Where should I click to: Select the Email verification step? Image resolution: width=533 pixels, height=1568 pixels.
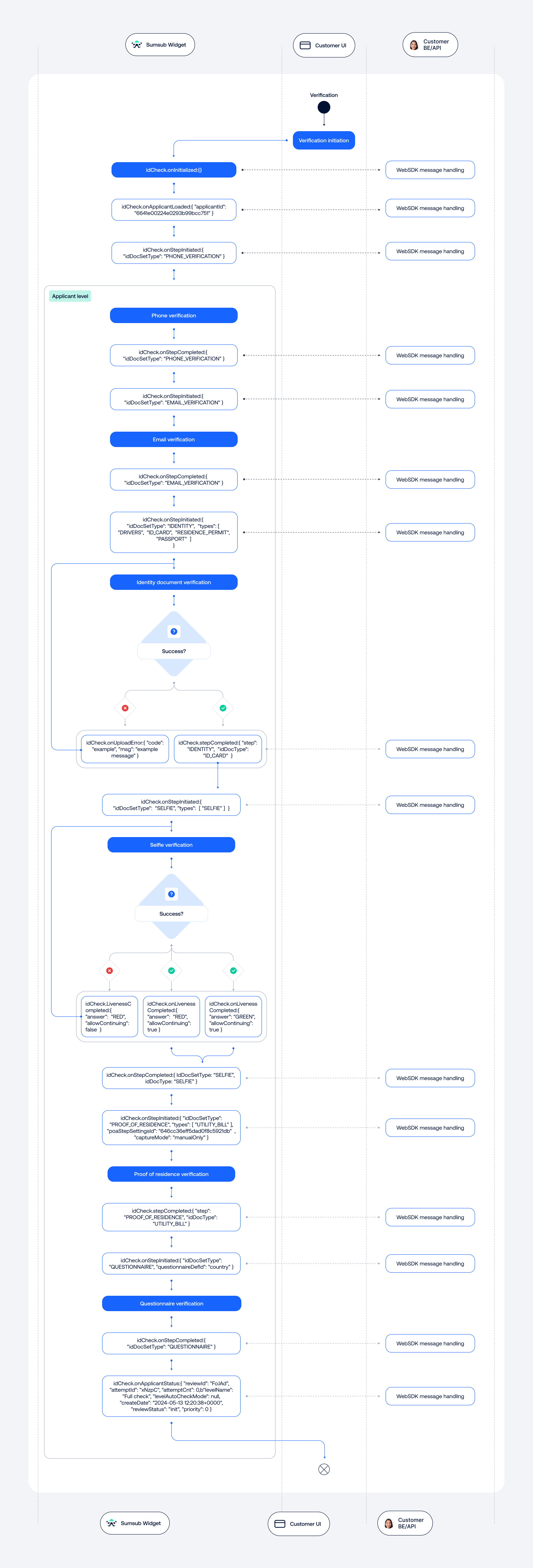tap(174, 439)
